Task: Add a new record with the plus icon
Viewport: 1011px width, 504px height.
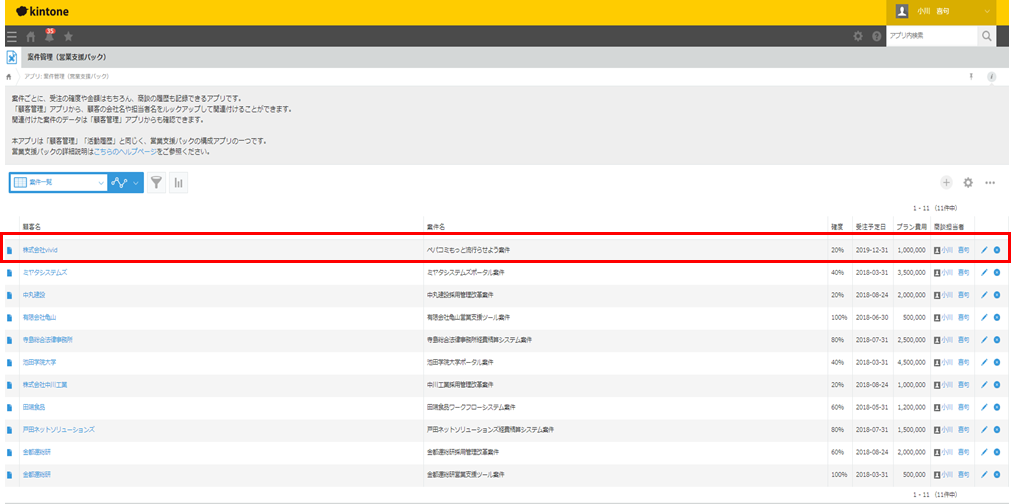Action: pos(946,183)
